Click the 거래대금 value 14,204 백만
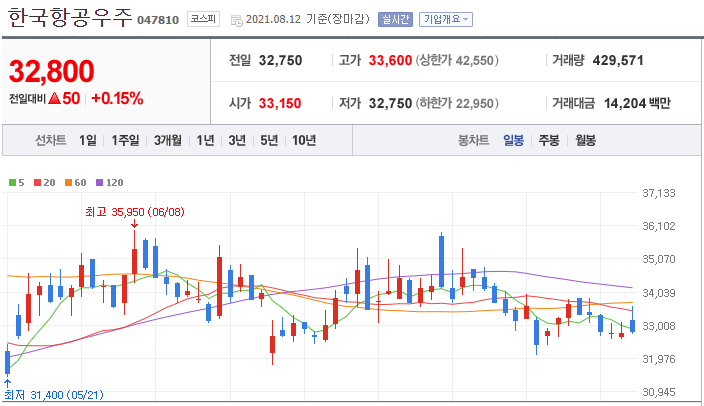 (637, 103)
